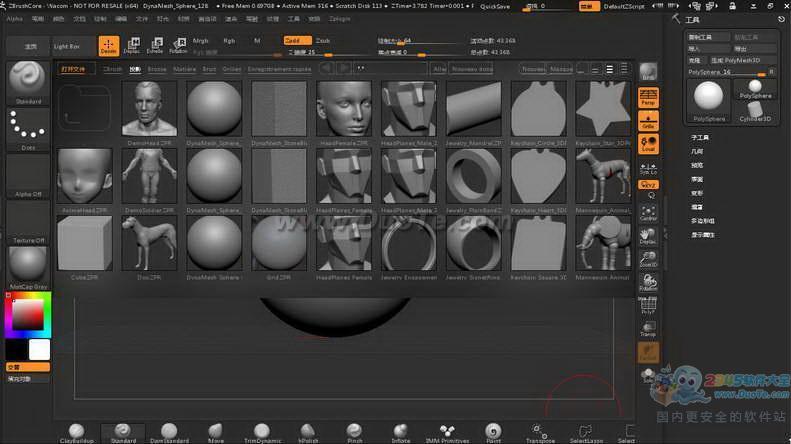Expand the 几何 geometry section
The width and height of the screenshot is (791, 444).
click(x=697, y=151)
